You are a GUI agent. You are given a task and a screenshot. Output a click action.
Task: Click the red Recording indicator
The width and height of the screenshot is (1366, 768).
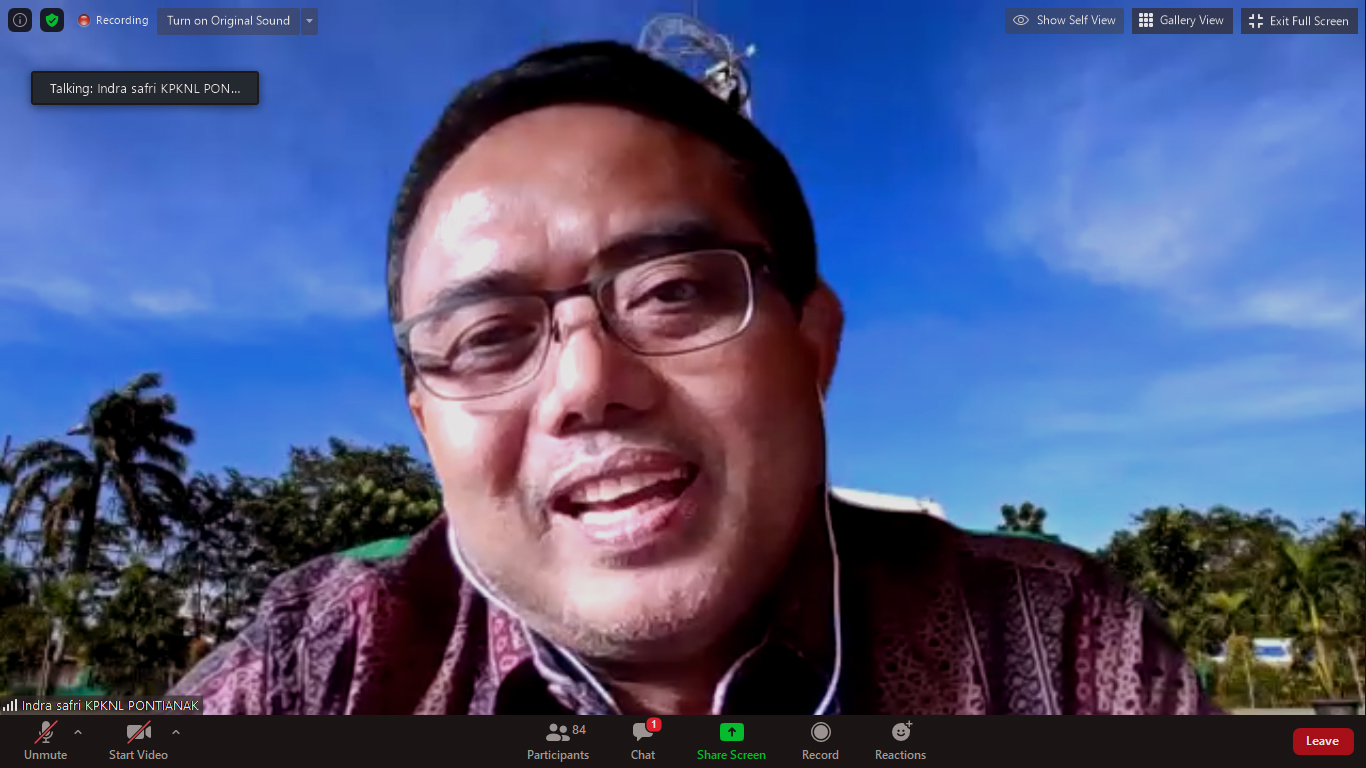coord(113,21)
